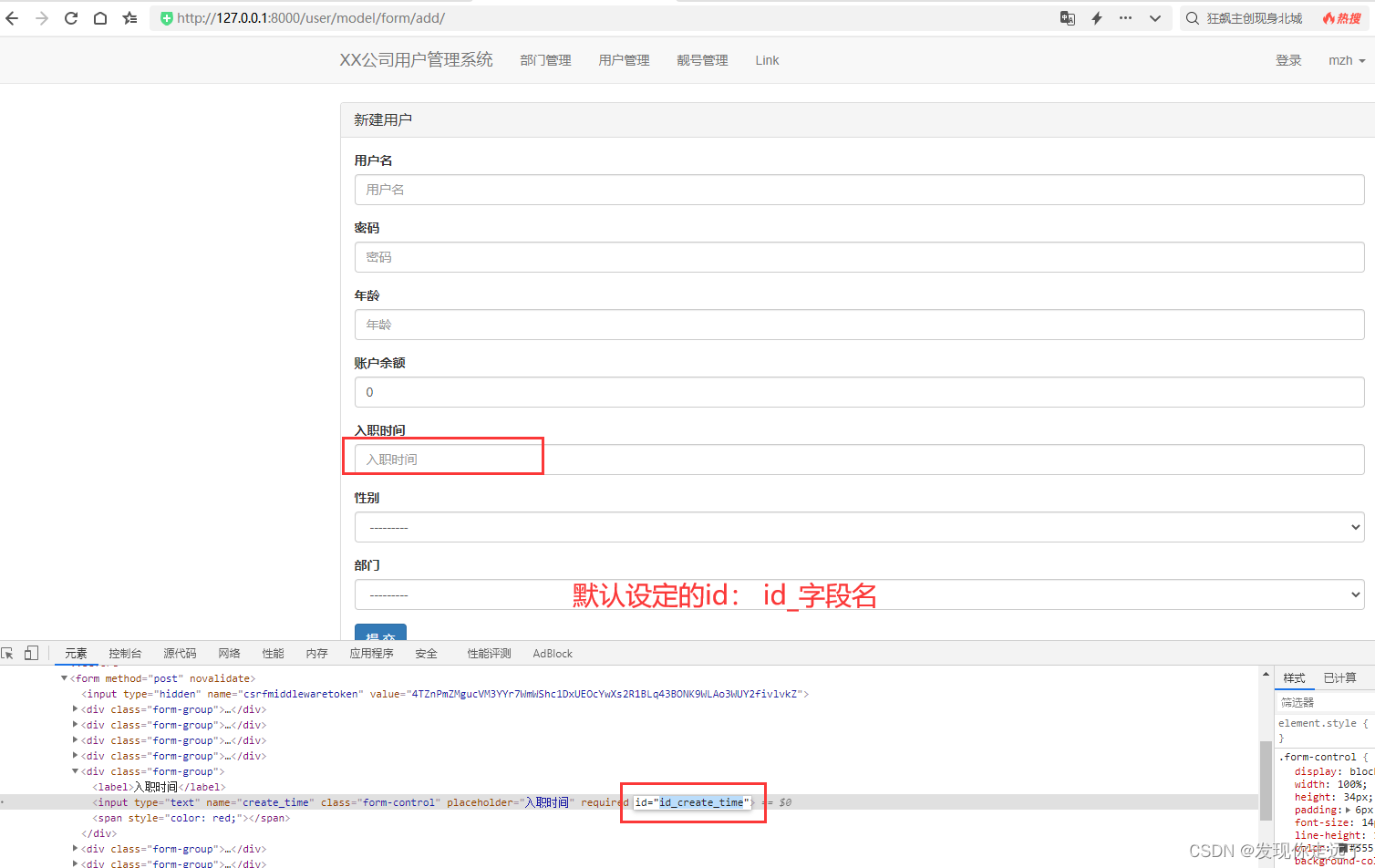The width and height of the screenshot is (1375, 868).
Task: Toggle the device toolbar in DevTools
Action: 33,653
